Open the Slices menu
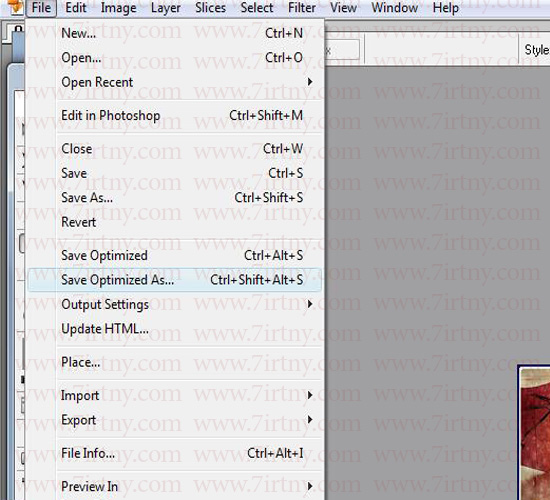 (x=210, y=8)
